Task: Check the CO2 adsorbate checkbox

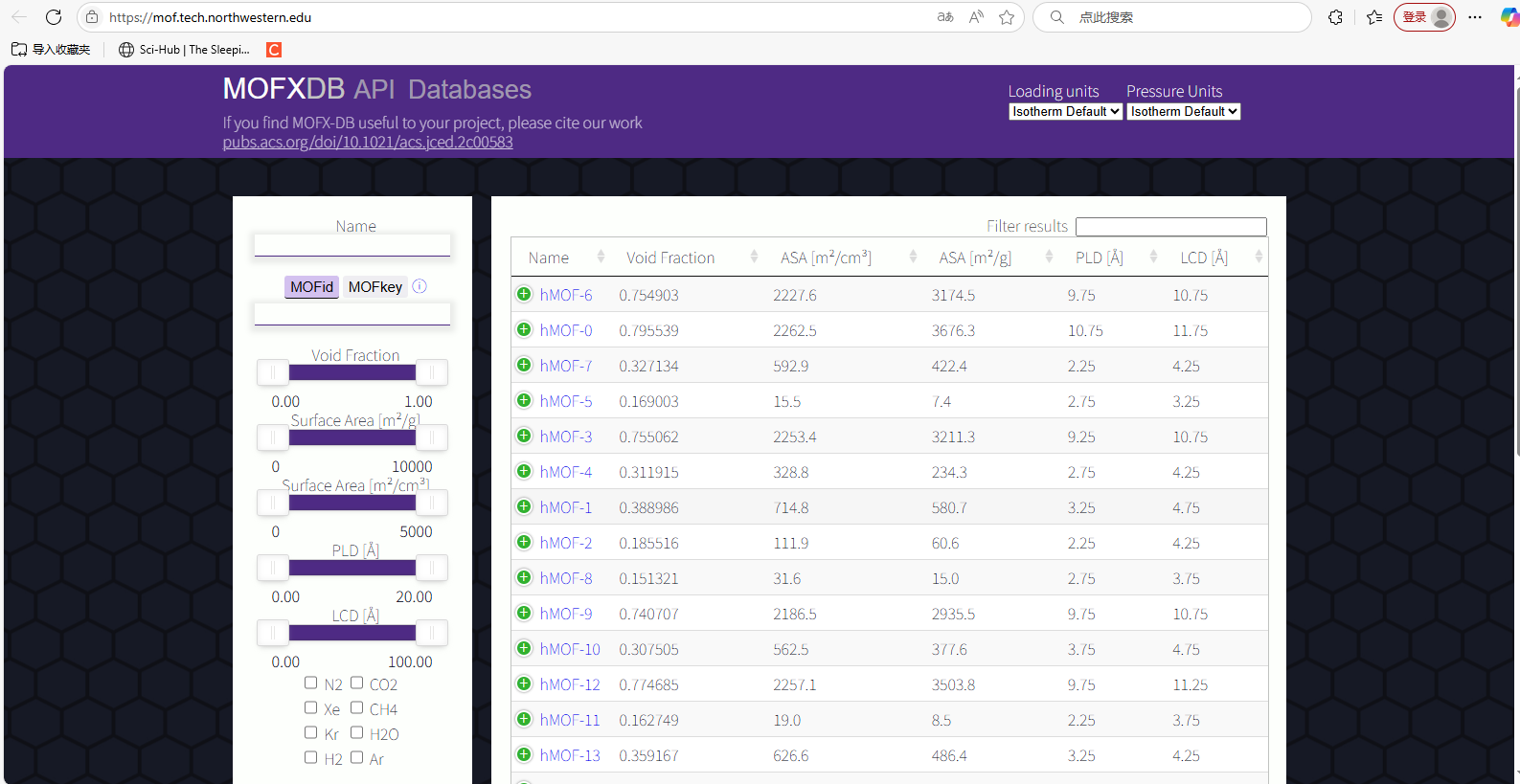Action: pyautogui.click(x=356, y=683)
